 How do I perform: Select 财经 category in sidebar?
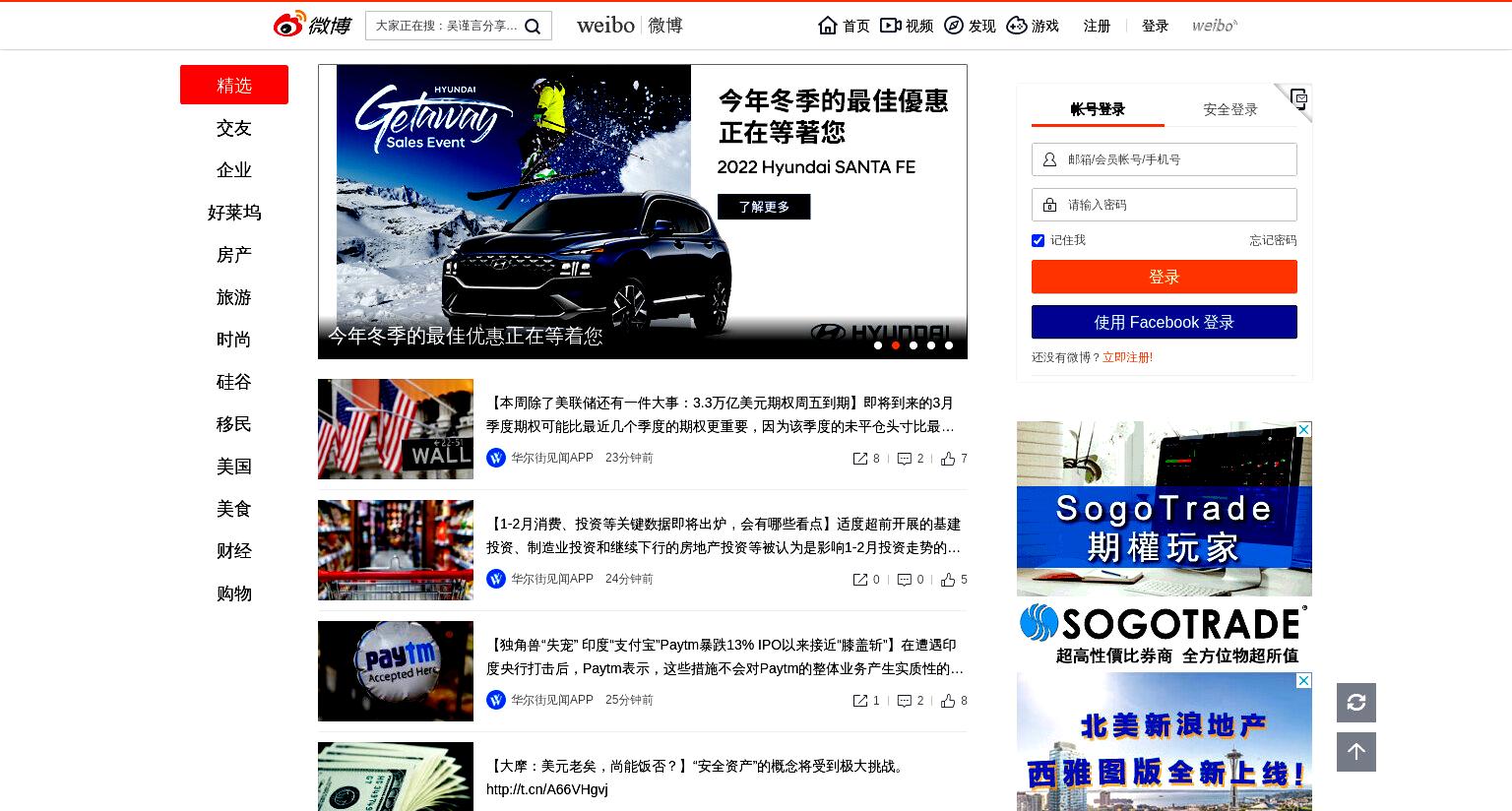pos(234,551)
